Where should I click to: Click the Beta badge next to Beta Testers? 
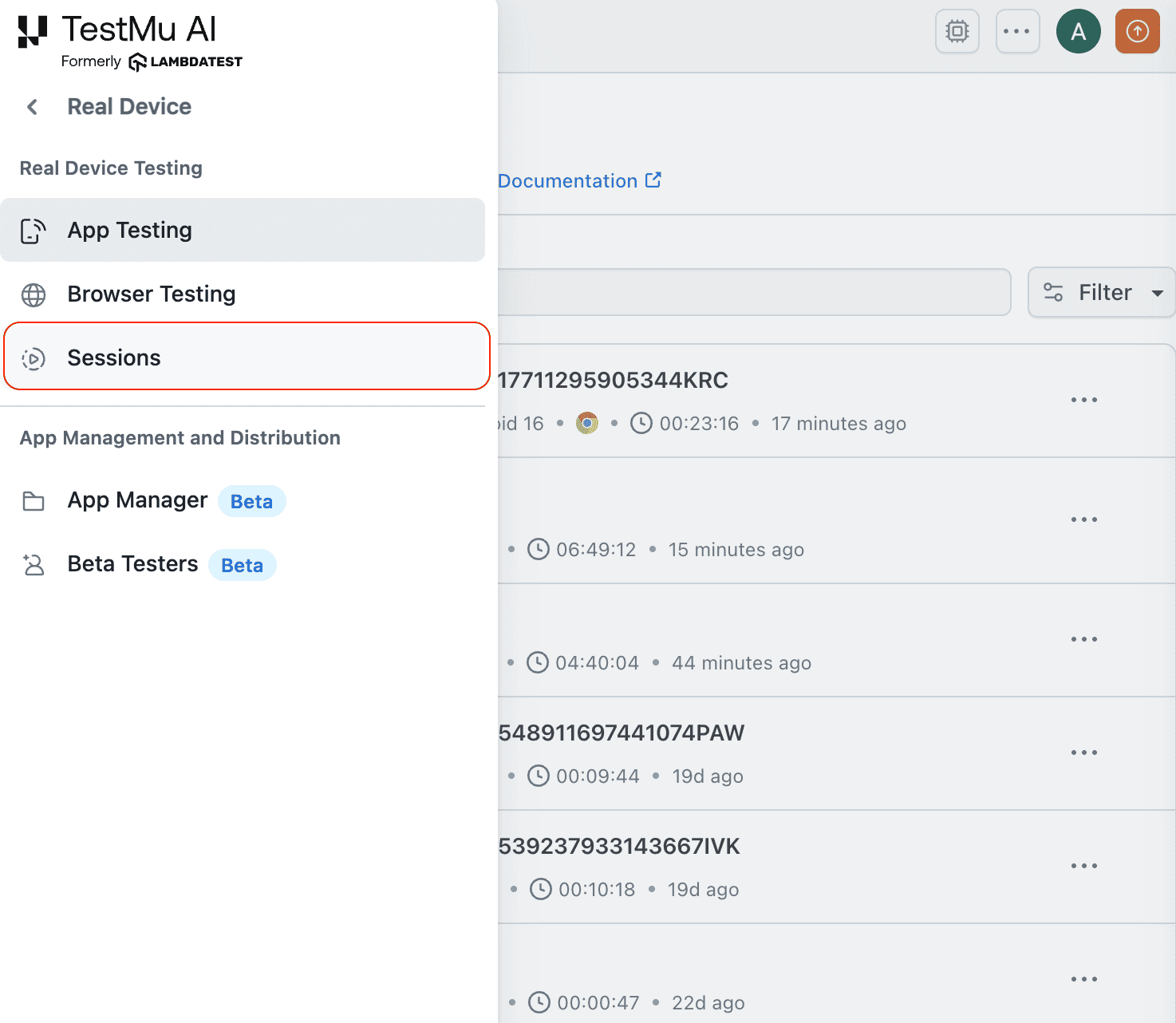pos(242,565)
